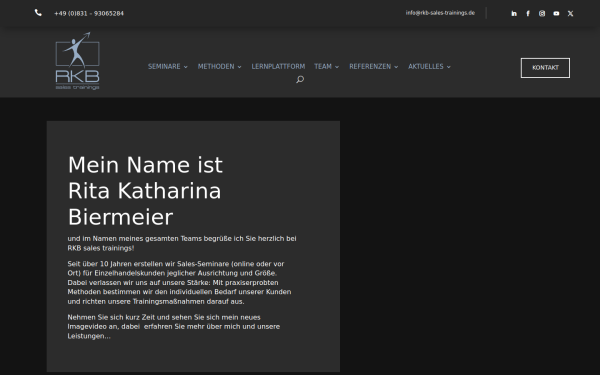Image resolution: width=600 pixels, height=375 pixels.
Task: Click the search magnifier icon
Action: pyautogui.click(x=300, y=79)
